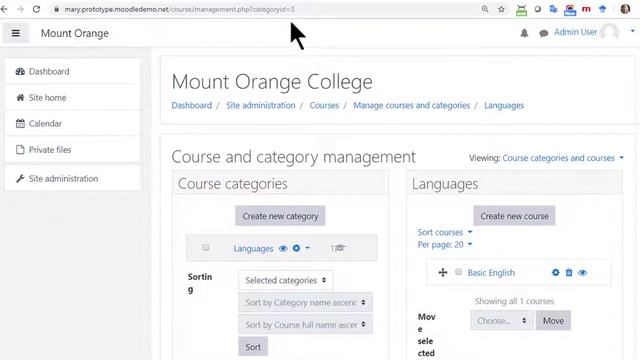
Task: Click the Create new course button
Action: click(514, 216)
